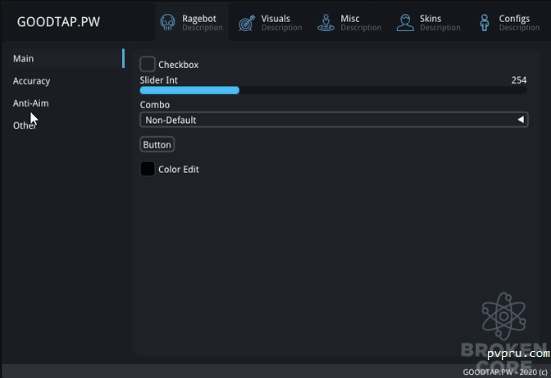Click the Configs figure icon
The height and width of the screenshot is (378, 551).
pyautogui.click(x=485, y=22)
